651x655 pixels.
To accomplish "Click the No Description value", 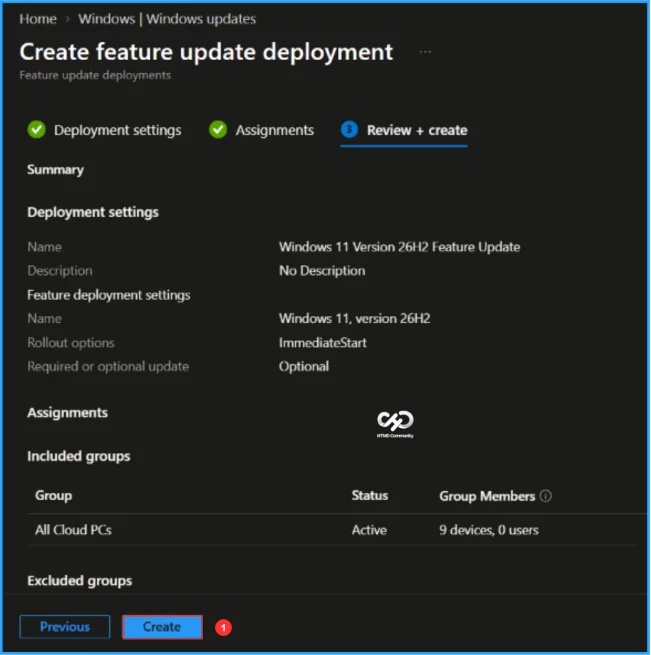I will coord(322,271).
